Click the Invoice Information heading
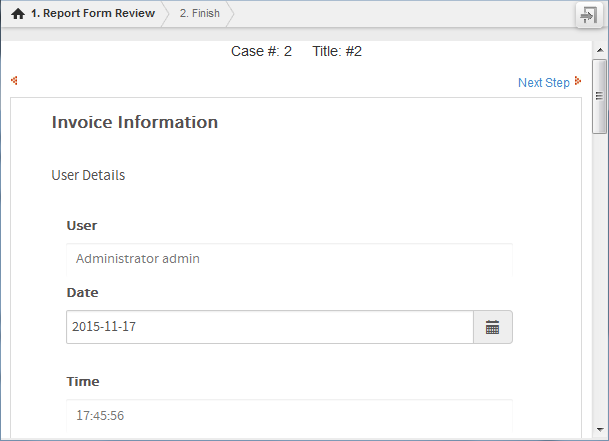This screenshot has width=609, height=441. click(x=134, y=123)
